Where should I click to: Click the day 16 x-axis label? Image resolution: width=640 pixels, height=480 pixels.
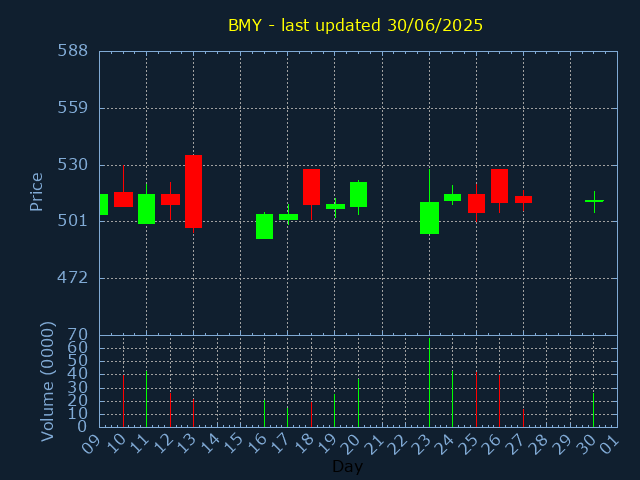(256, 443)
